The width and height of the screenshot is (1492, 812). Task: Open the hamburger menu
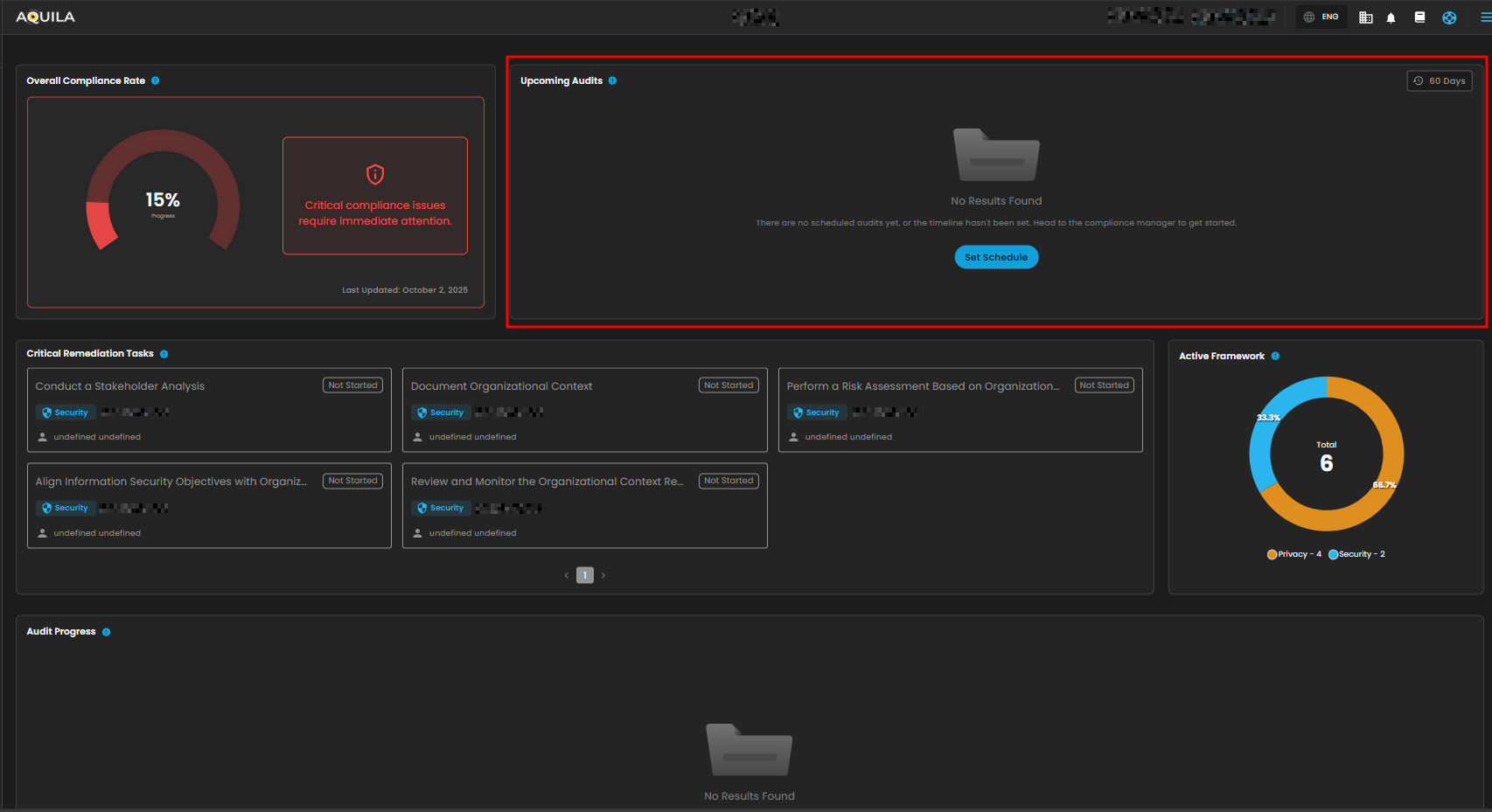(1484, 17)
